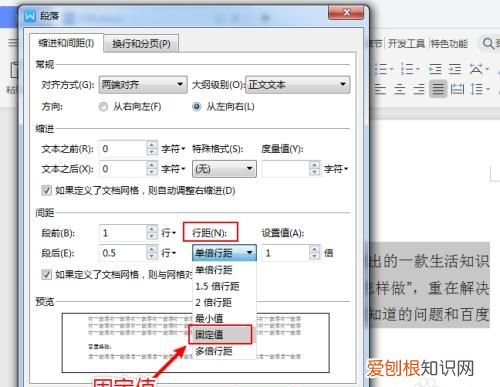The height and width of the screenshot is (387, 500).
Task: Open the 对齐方式(G) dropdown
Action: point(143,85)
